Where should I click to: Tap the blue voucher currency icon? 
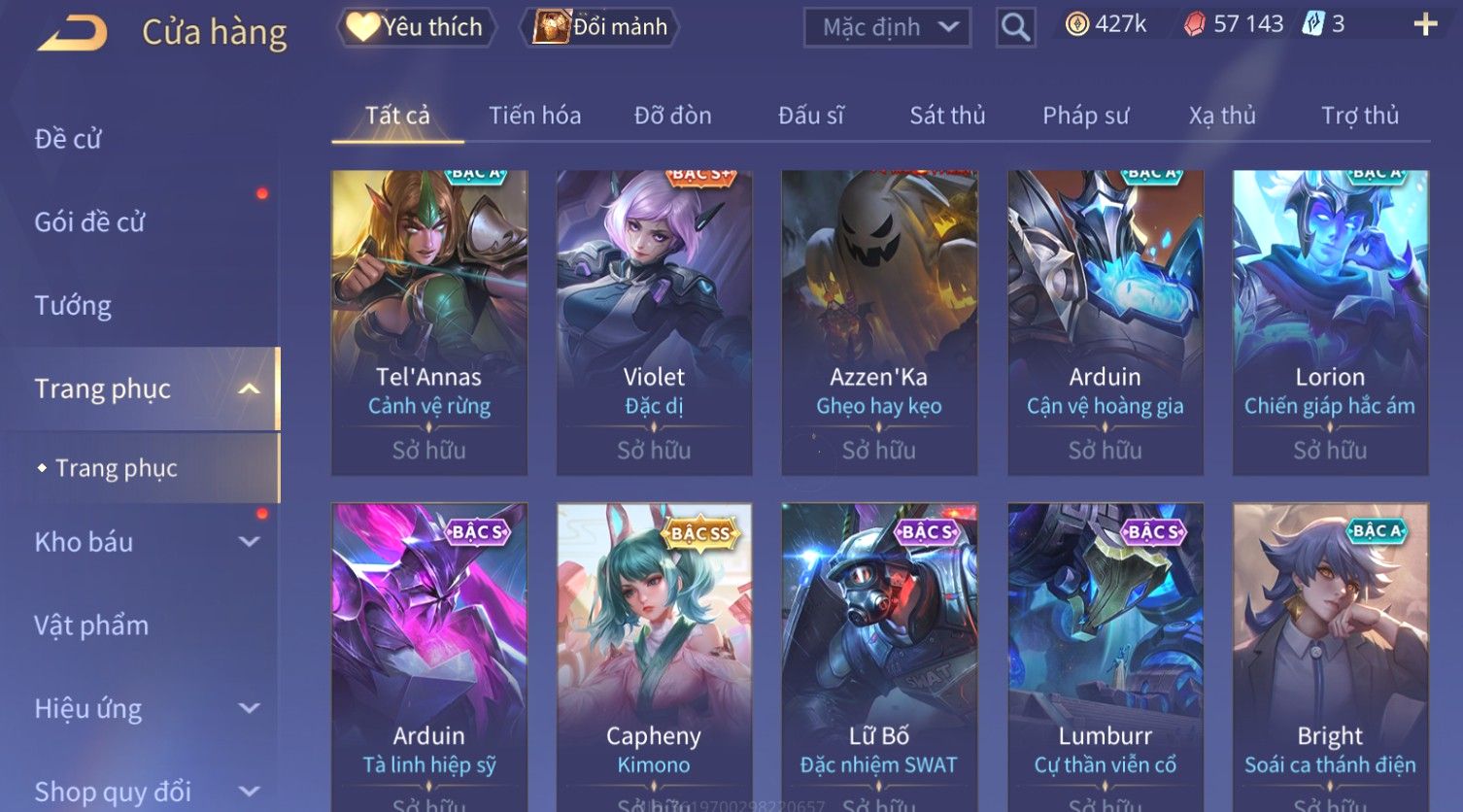(x=1313, y=24)
